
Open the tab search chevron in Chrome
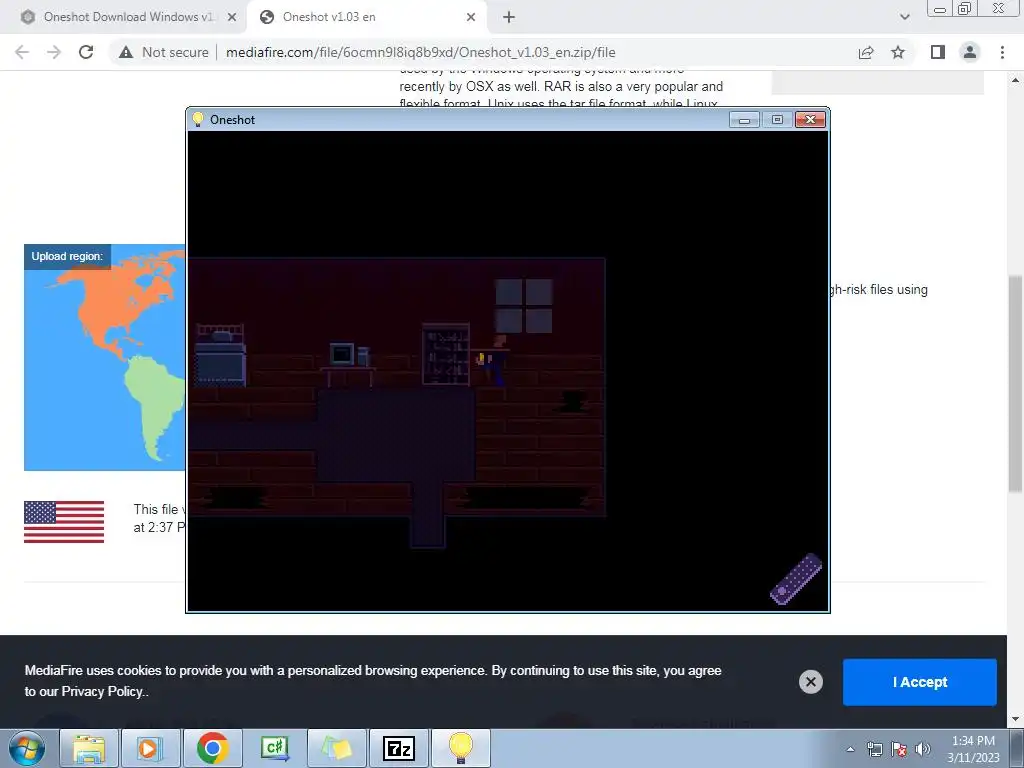pos(904,17)
